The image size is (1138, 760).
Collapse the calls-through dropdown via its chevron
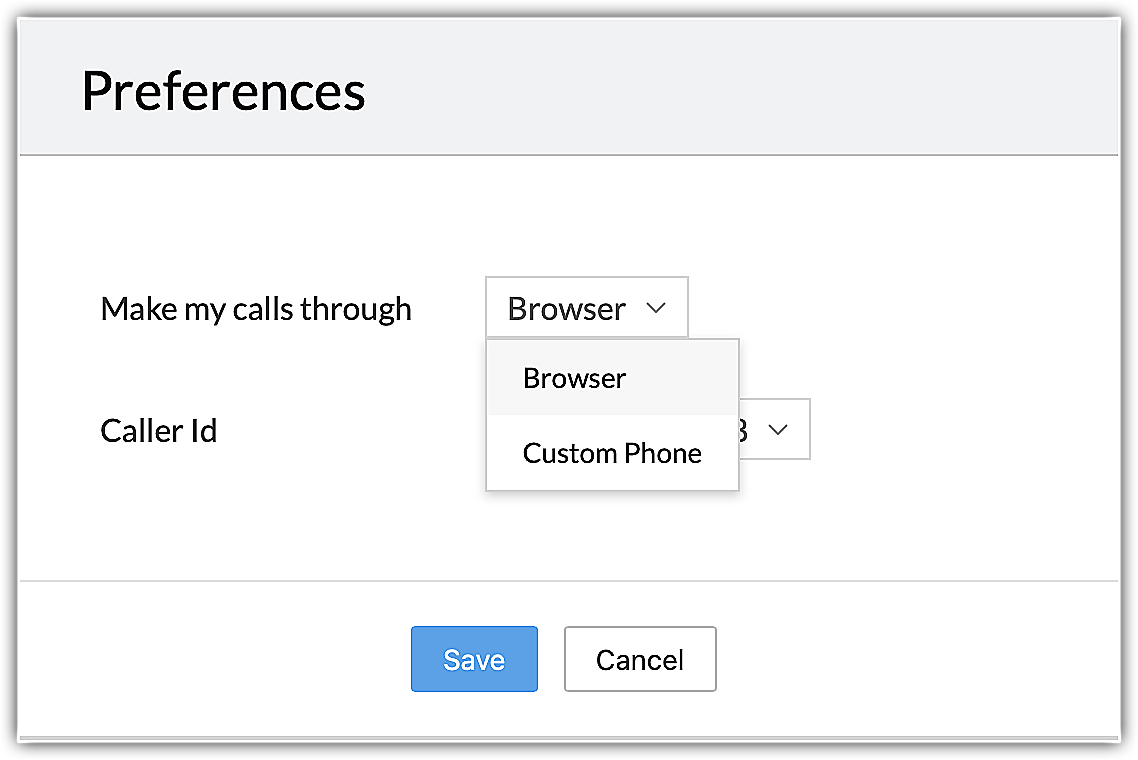coord(656,308)
